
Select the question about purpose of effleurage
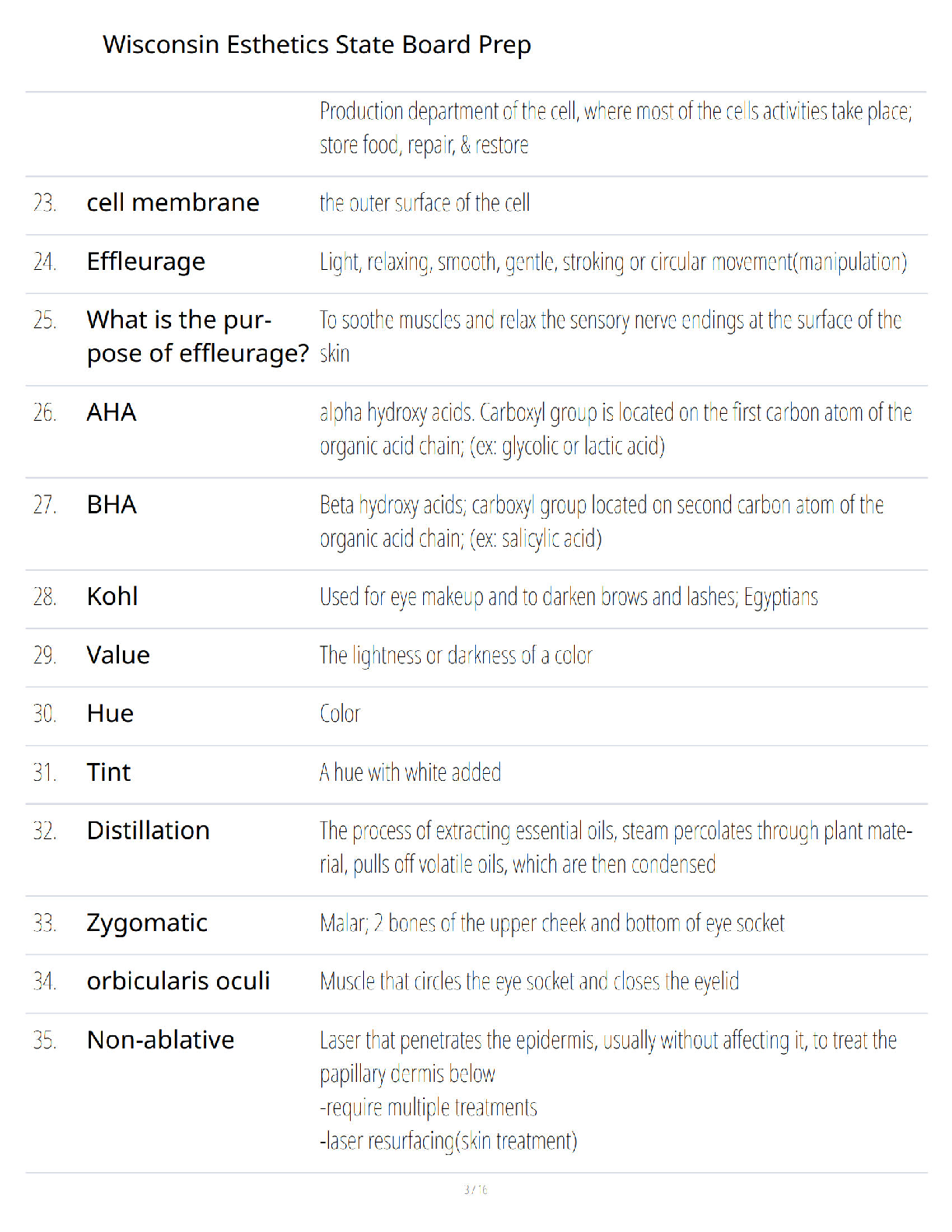[198, 337]
